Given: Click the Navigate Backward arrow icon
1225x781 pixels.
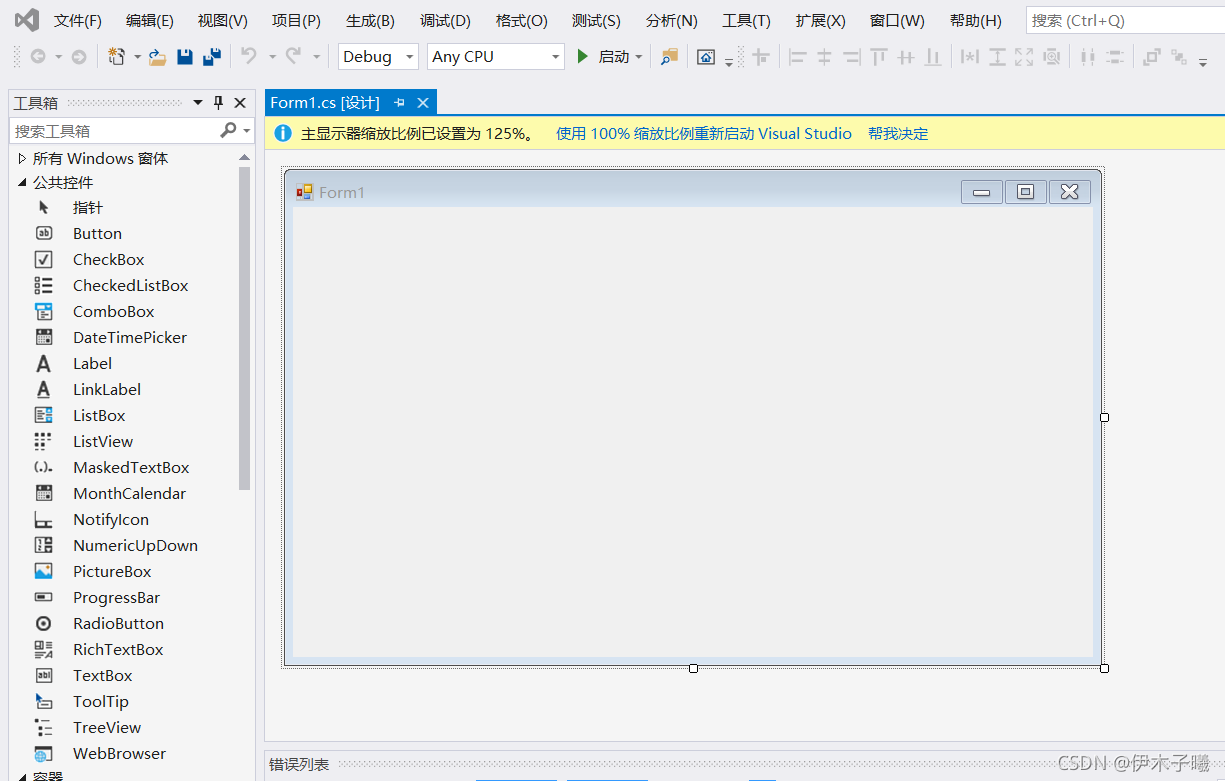Looking at the screenshot, I should (38, 57).
